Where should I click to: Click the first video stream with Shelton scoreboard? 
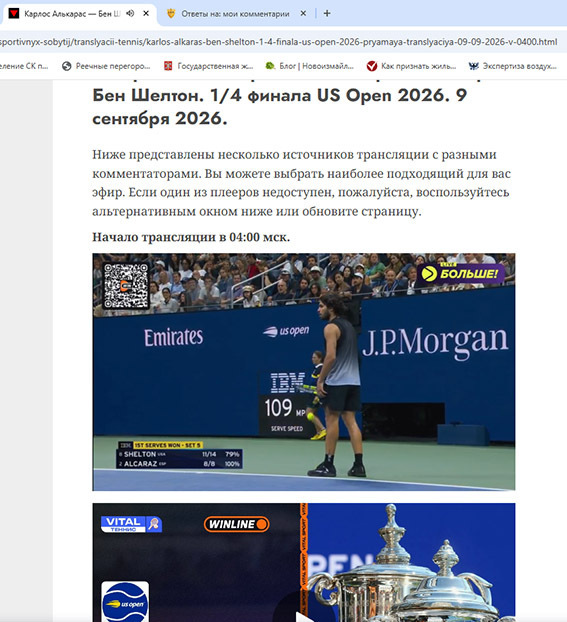click(x=304, y=372)
